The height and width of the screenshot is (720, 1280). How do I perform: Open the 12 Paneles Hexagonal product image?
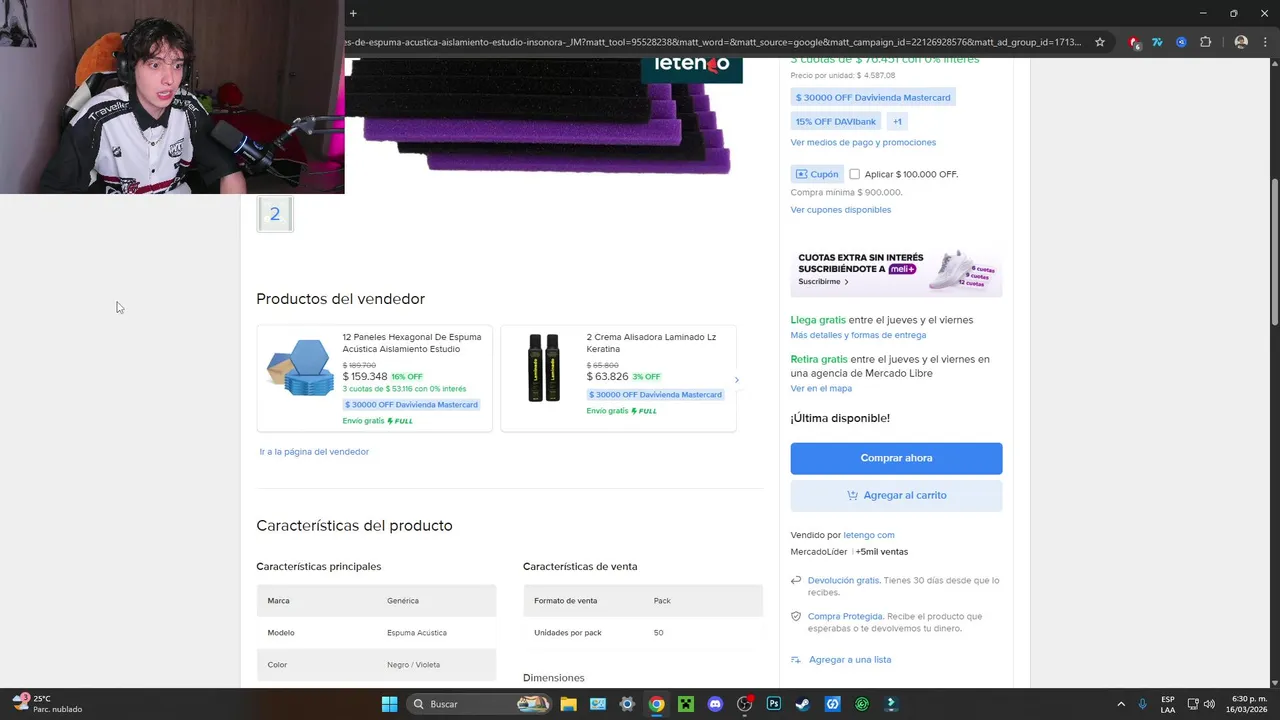300,368
